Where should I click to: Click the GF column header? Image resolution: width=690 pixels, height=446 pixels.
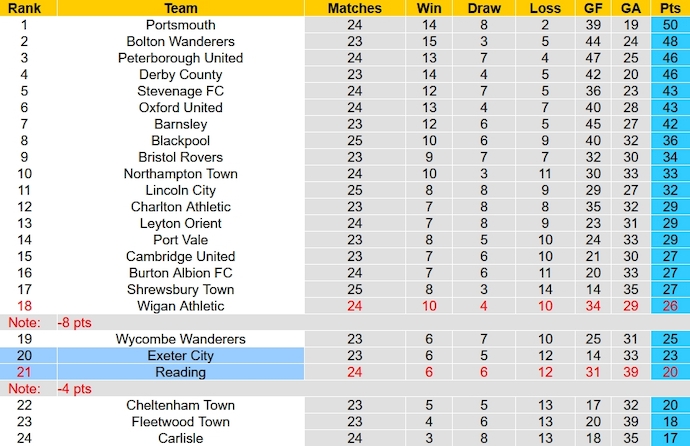[594, 8]
